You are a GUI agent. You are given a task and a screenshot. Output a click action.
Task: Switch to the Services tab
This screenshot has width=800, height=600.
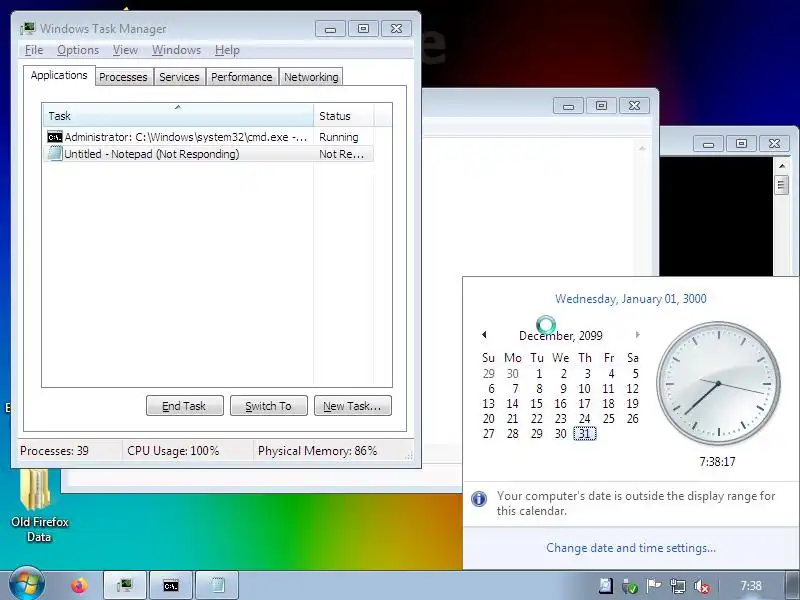[x=179, y=77]
